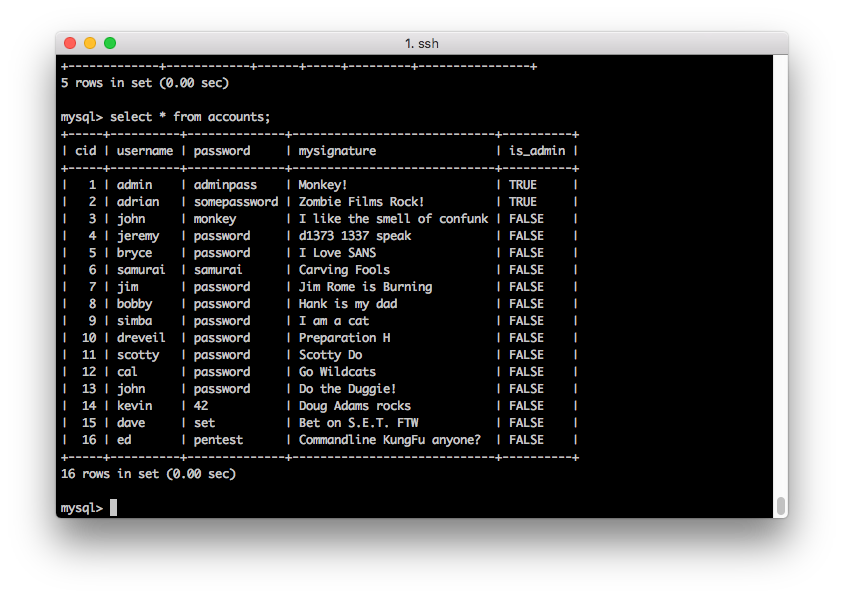Click the "5 rows in set" result line
This screenshot has width=844, height=598.
[144, 83]
